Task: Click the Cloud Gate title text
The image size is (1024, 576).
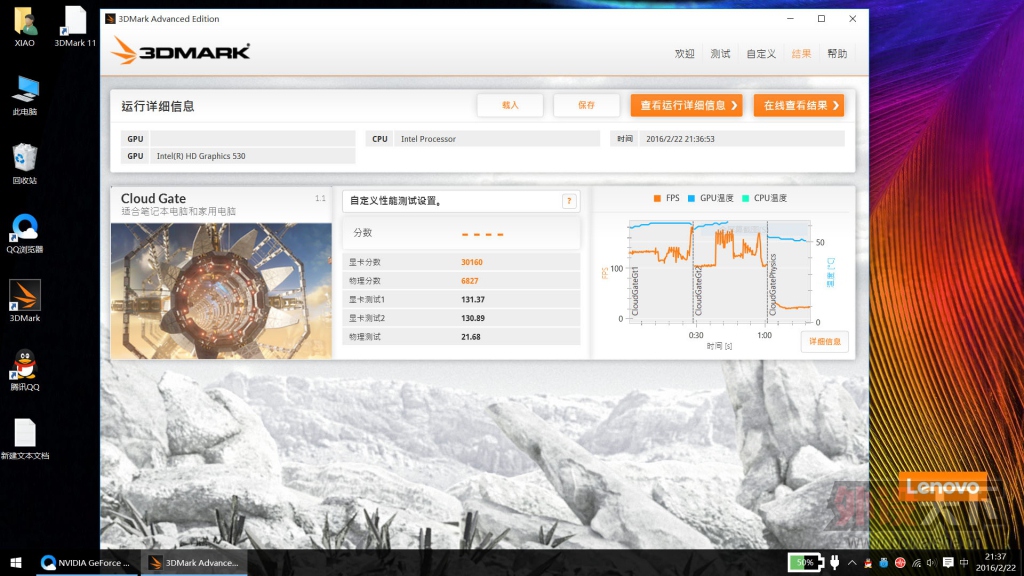Action: click(x=153, y=199)
